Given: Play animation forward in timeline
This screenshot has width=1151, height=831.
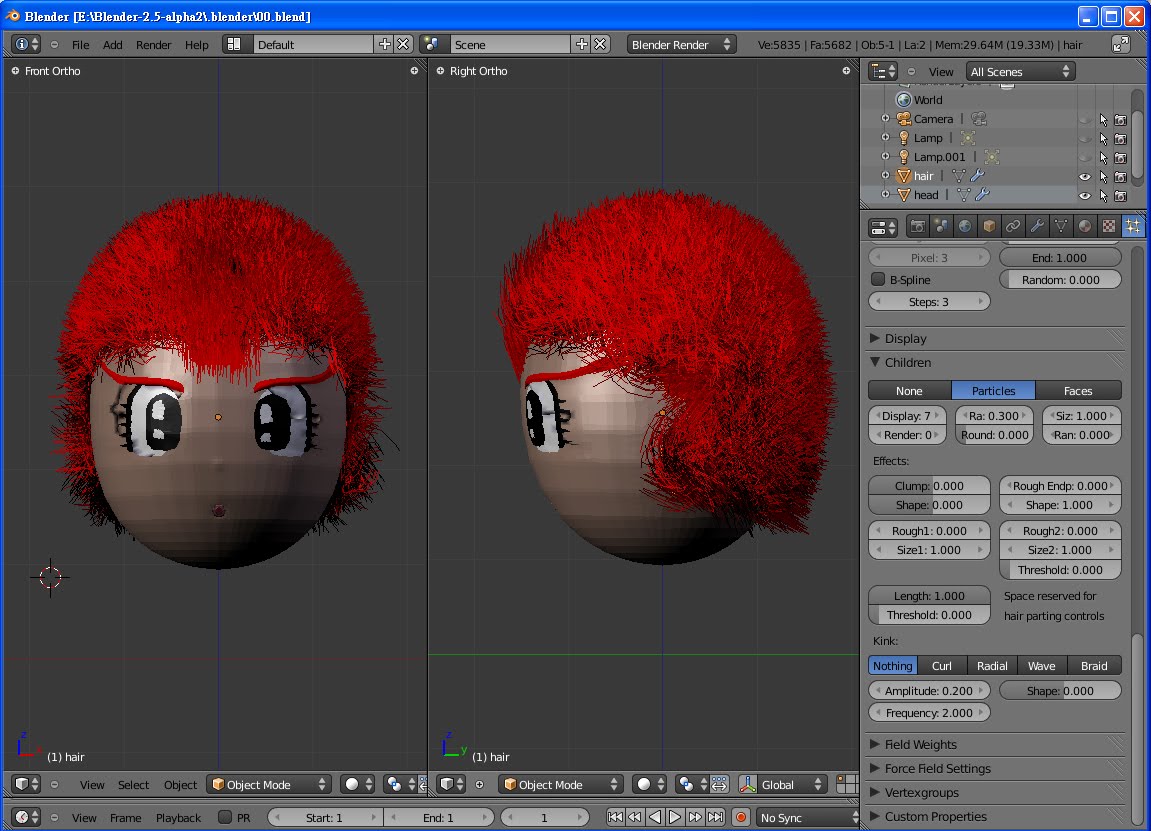Looking at the screenshot, I should tap(675, 817).
